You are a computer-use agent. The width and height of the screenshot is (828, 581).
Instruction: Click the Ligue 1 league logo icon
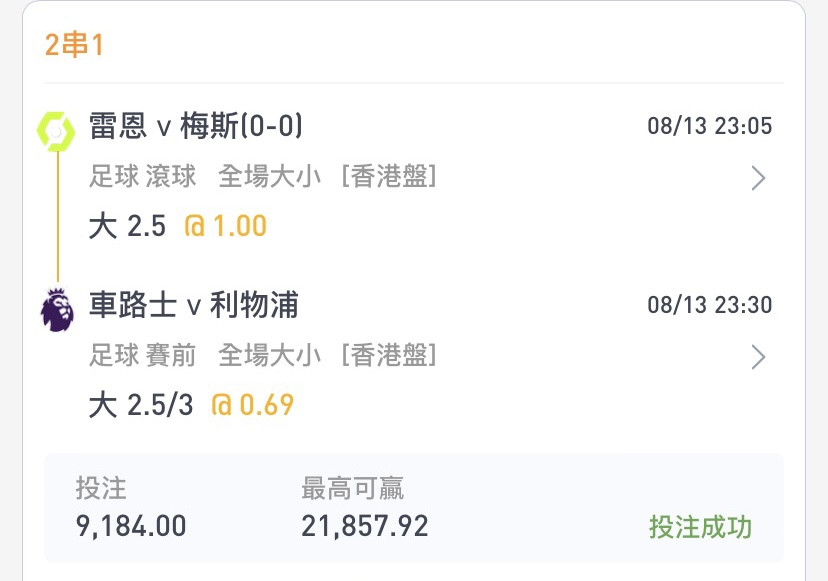point(56,131)
